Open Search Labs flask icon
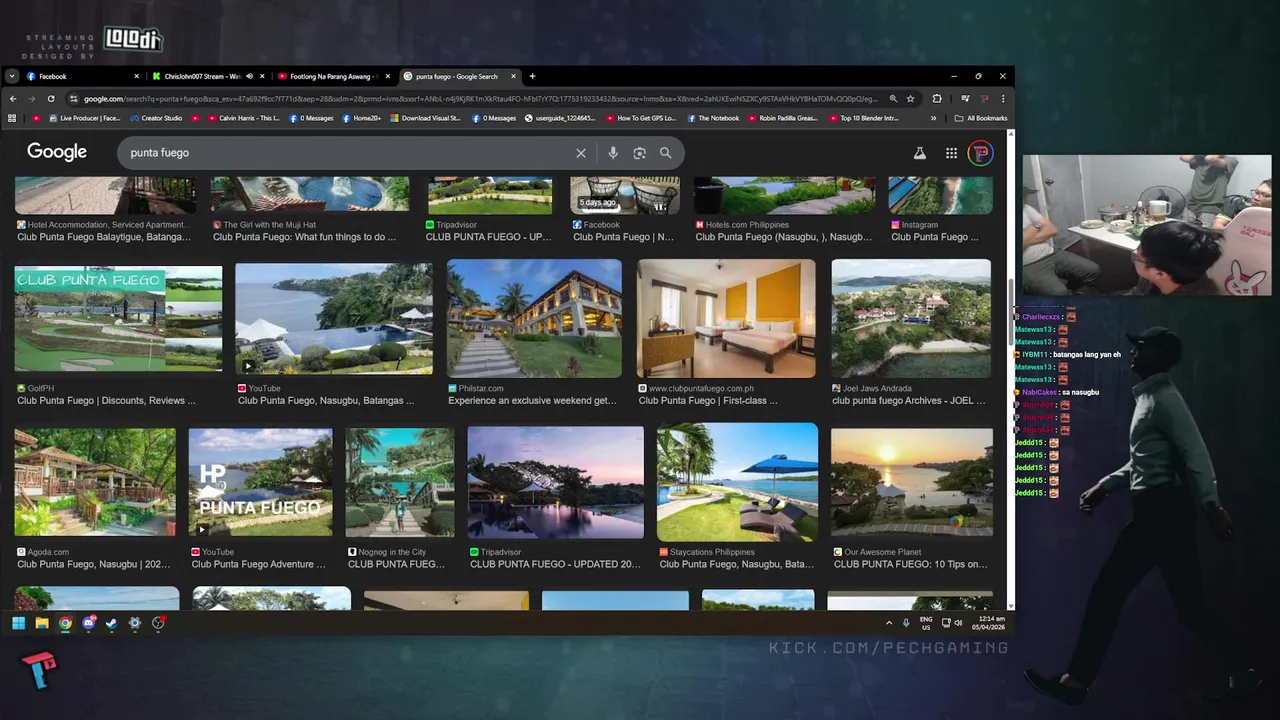This screenshot has width=1280, height=720. point(919,153)
